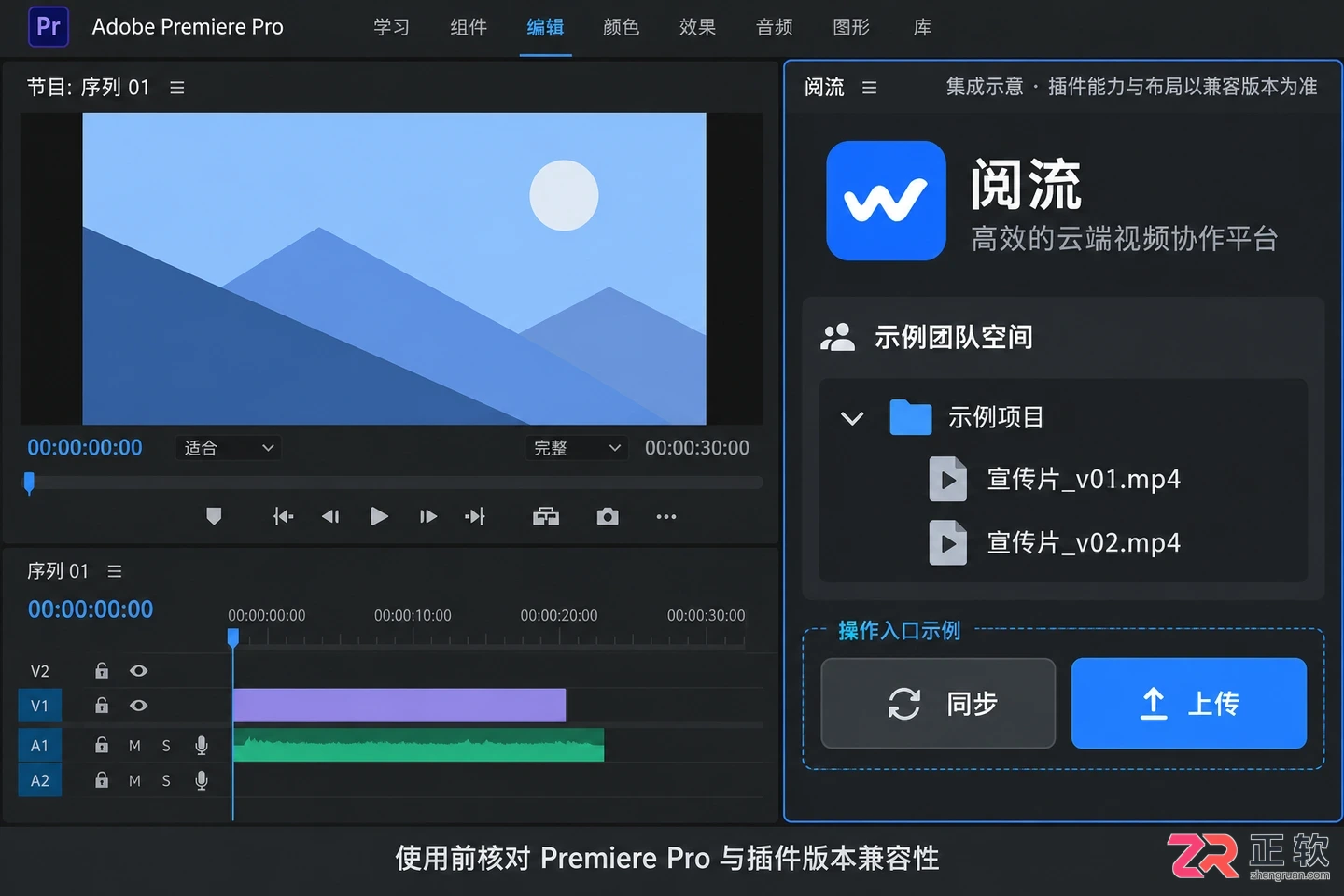Open the 阅流 panel menu icon
The height and width of the screenshot is (896, 1344).
coord(870,87)
